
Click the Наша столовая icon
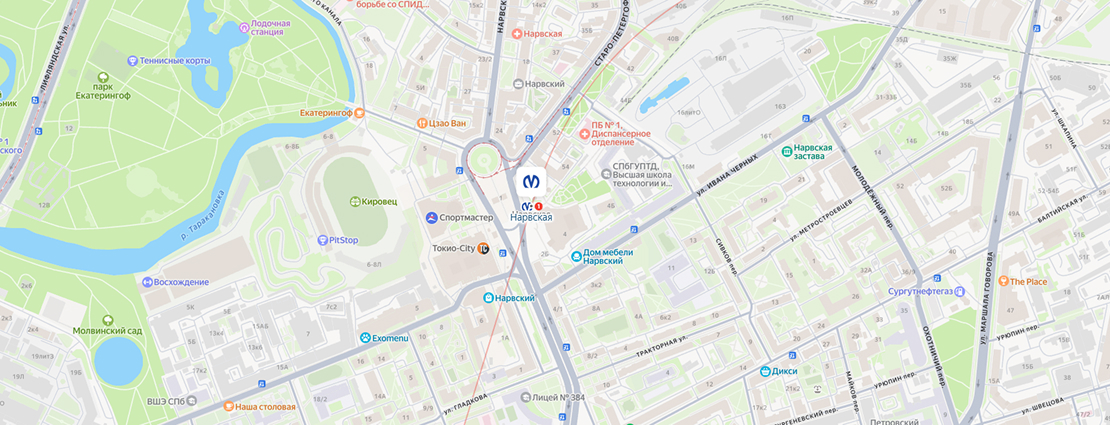click(229, 407)
